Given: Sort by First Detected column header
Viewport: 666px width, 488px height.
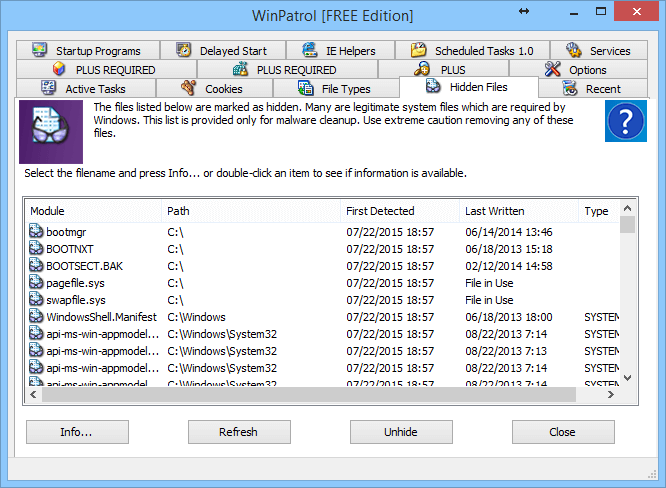Looking at the screenshot, I should (400, 211).
